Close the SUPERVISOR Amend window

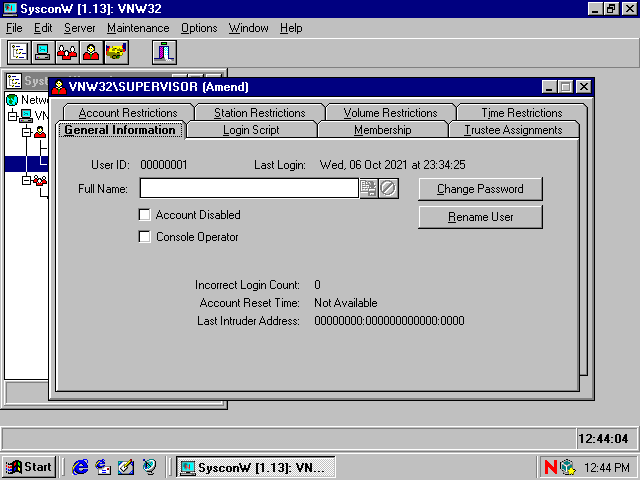point(584,87)
